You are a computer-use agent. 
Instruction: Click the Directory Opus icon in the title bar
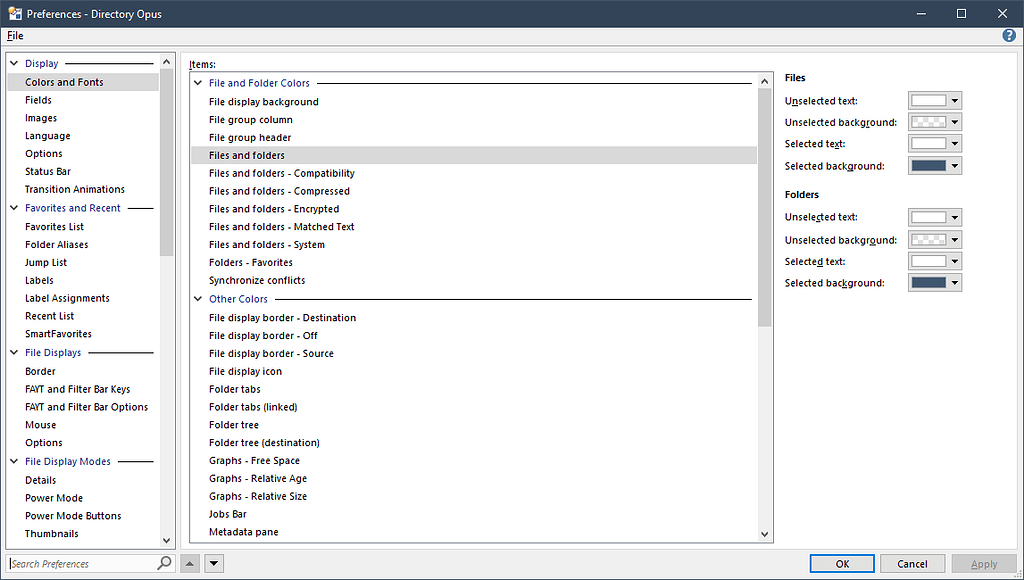point(14,13)
